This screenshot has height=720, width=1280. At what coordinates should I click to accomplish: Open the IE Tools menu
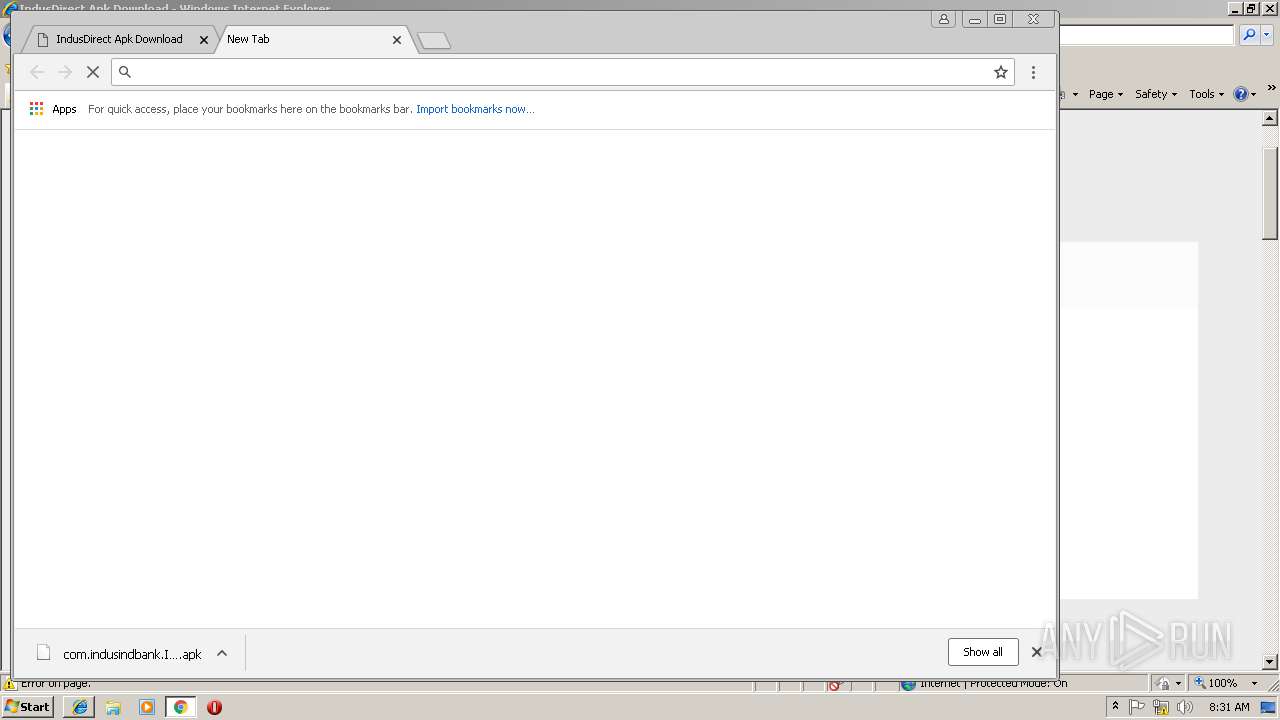(x=1206, y=94)
